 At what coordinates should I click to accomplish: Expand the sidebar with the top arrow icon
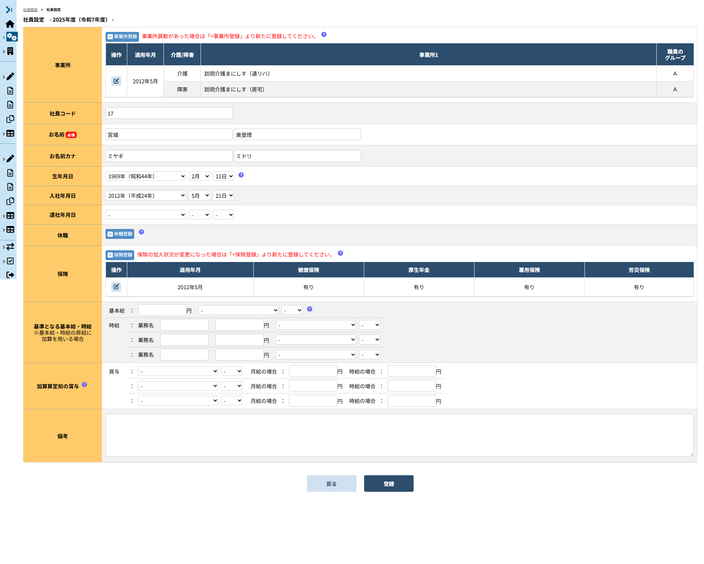tap(9, 9)
